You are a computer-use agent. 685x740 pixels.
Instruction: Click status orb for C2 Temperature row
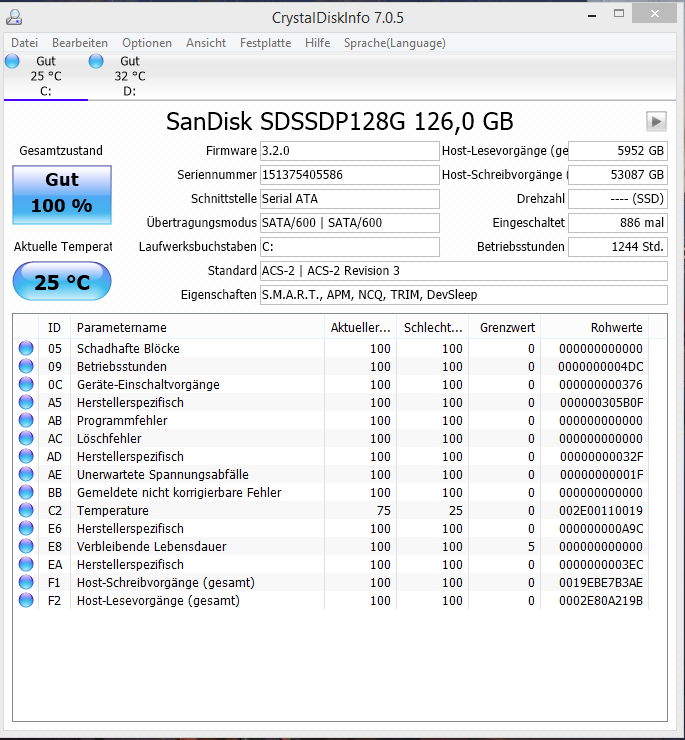[26, 510]
